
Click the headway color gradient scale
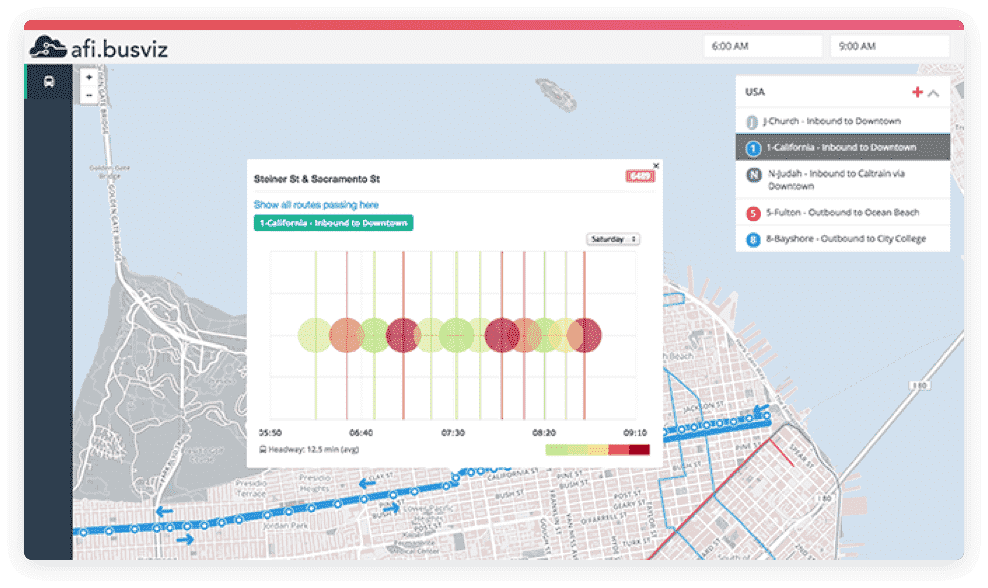coord(597,450)
